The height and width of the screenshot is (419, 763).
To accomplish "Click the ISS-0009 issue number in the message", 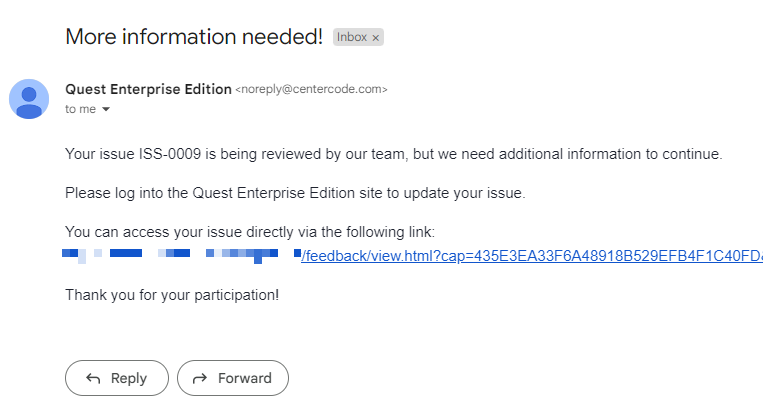I will click(x=170, y=154).
